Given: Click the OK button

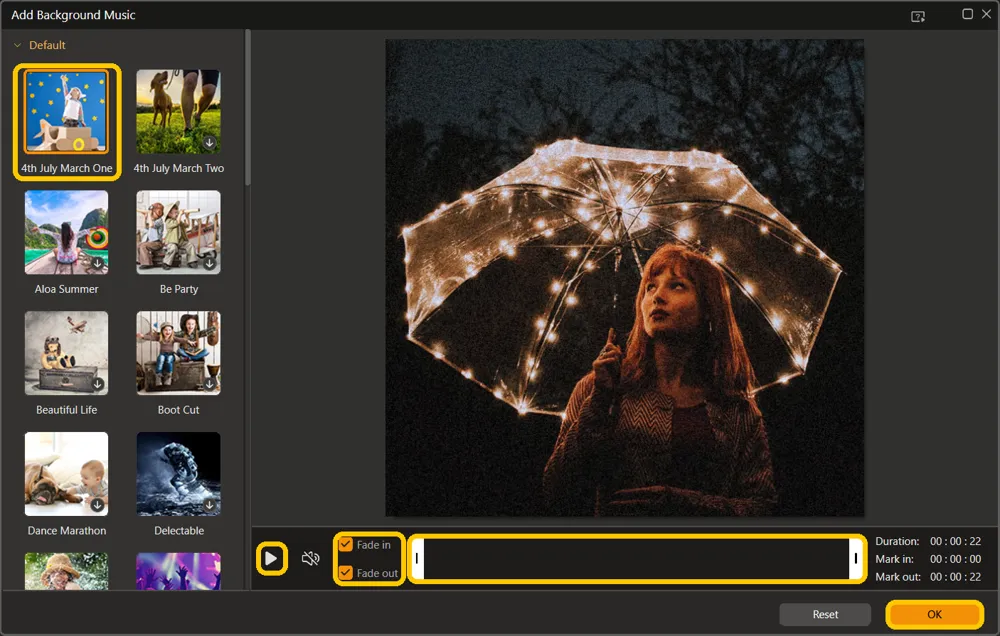Looking at the screenshot, I should click(x=934, y=614).
